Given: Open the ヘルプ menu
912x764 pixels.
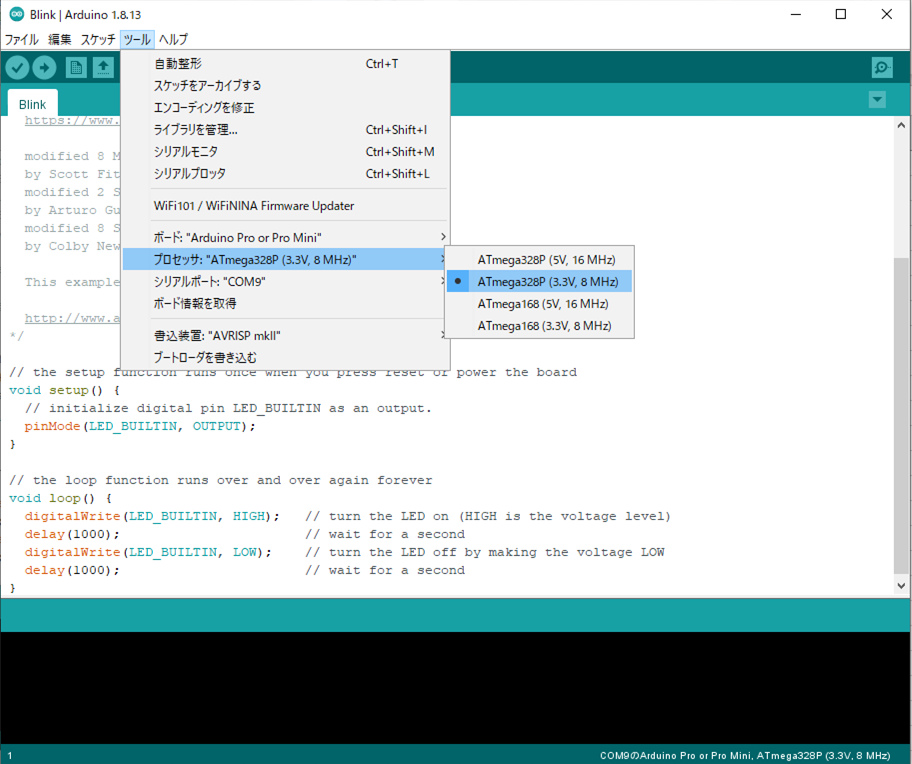Looking at the screenshot, I should 173,40.
